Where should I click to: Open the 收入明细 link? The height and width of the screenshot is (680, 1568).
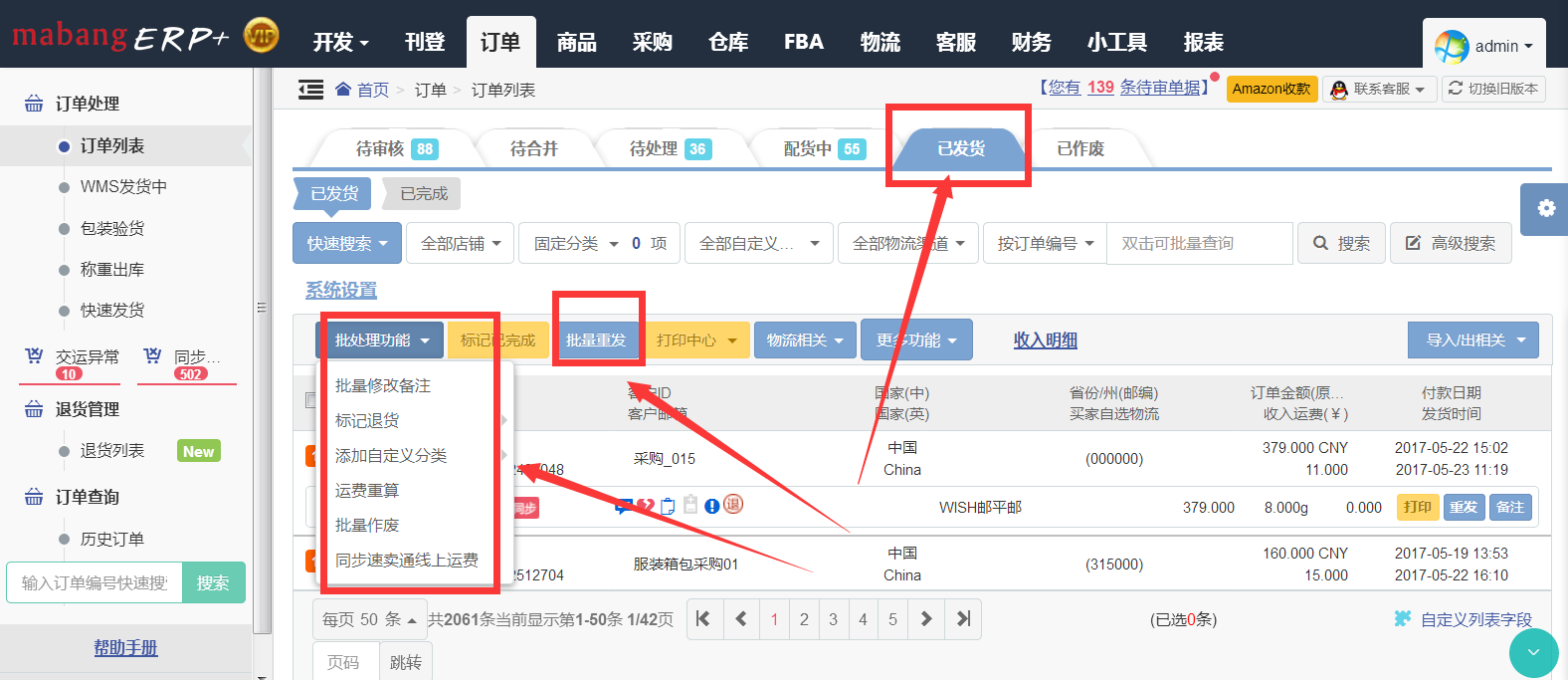pyautogui.click(x=1046, y=340)
